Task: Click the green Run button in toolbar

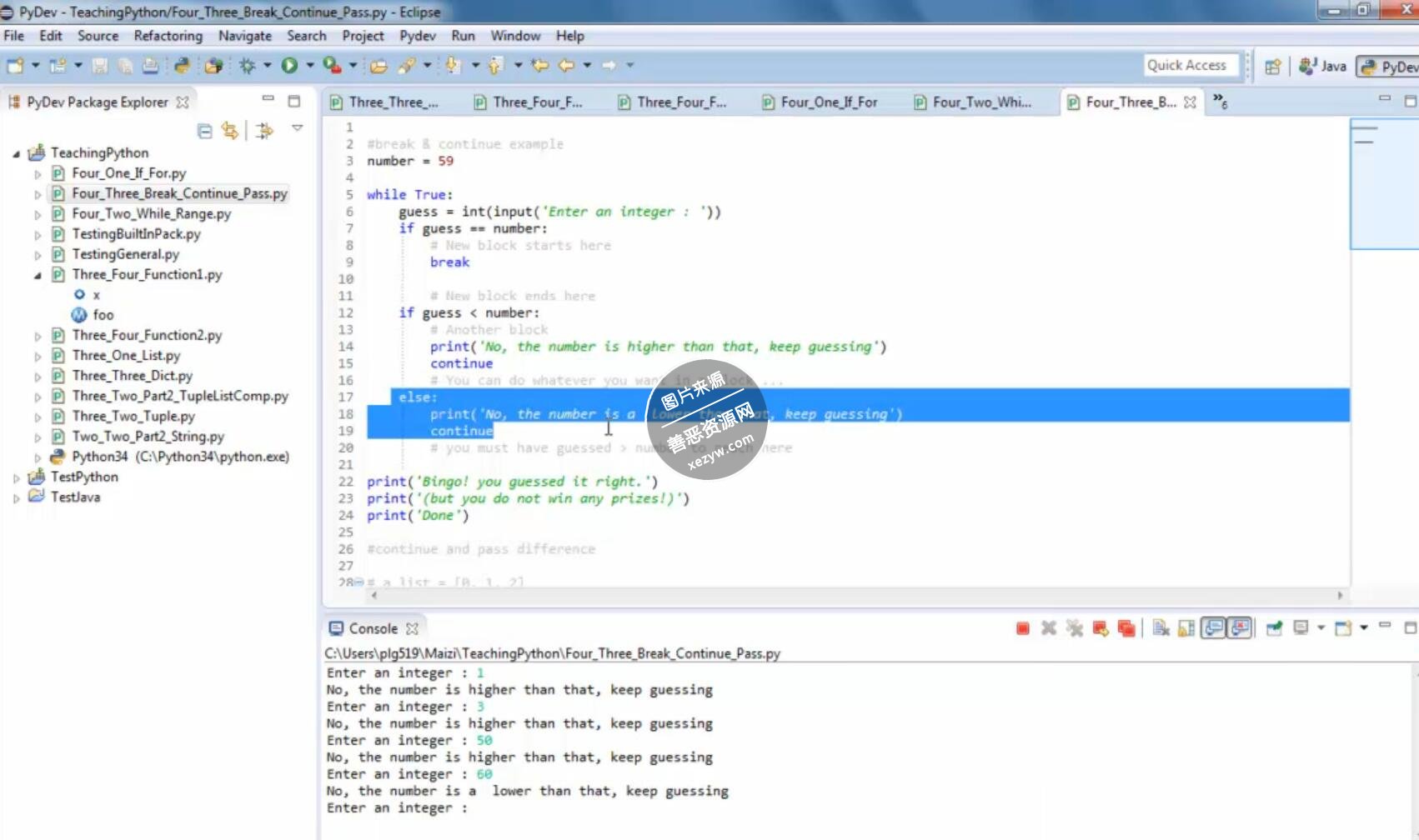Action: tap(289, 65)
